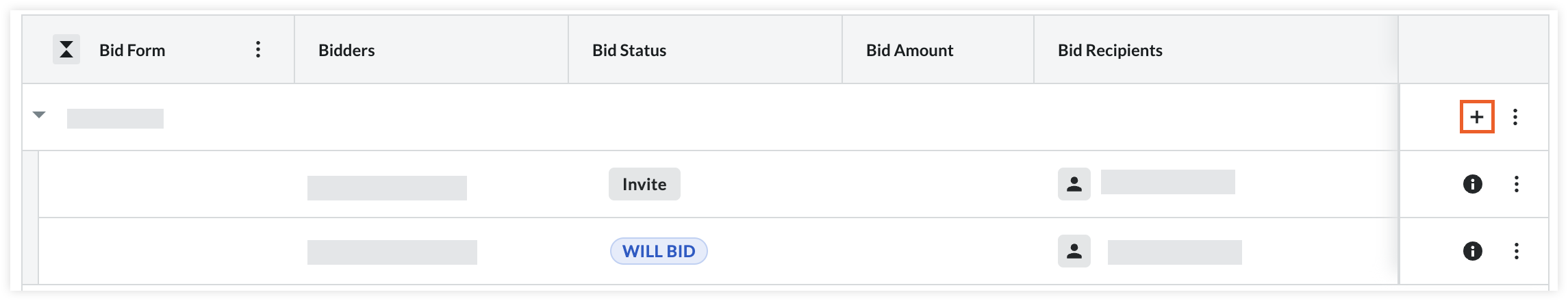
Task: Click recipient person icon in WILL BID row
Action: tap(1074, 251)
